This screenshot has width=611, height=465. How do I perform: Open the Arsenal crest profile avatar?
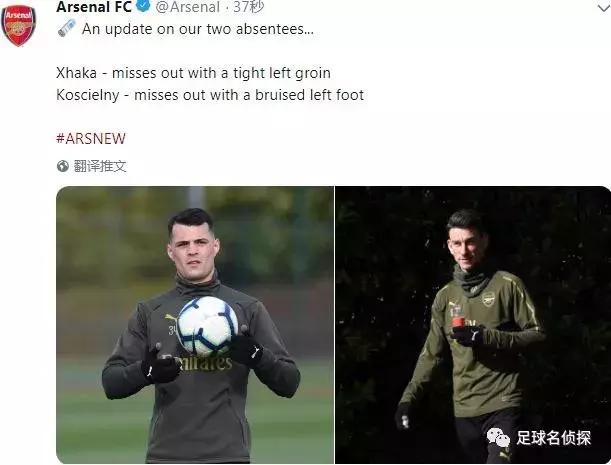(18, 26)
